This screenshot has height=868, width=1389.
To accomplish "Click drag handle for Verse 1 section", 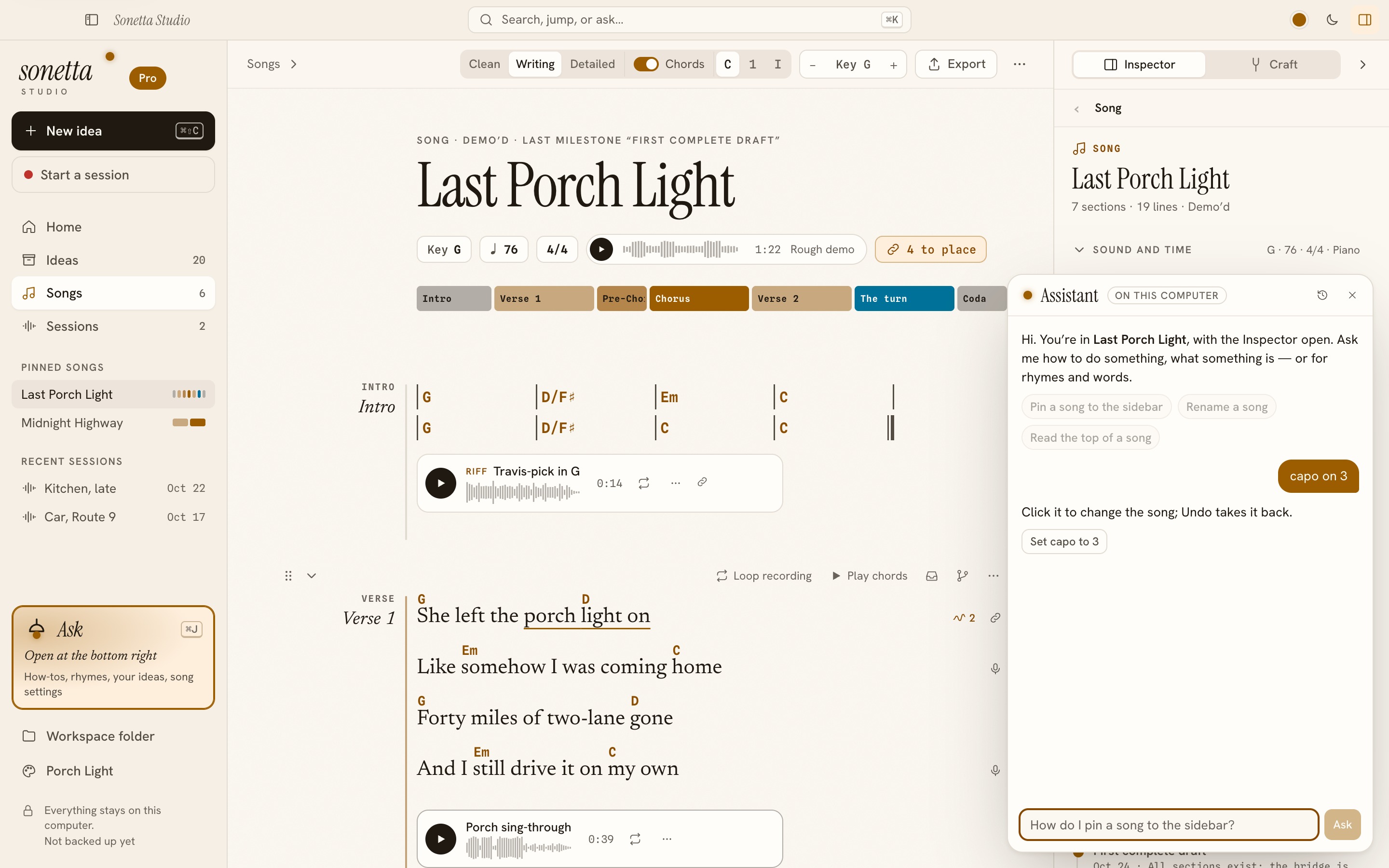I will pos(288,576).
